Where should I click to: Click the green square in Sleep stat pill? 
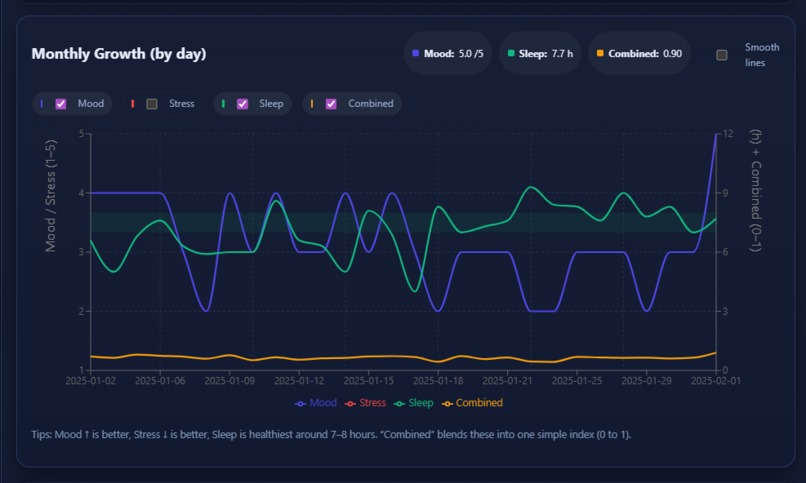point(510,53)
